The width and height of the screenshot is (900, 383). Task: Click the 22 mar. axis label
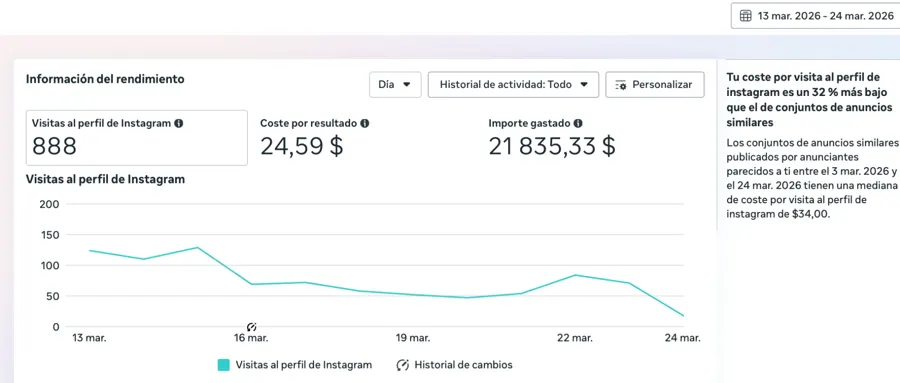(x=575, y=338)
